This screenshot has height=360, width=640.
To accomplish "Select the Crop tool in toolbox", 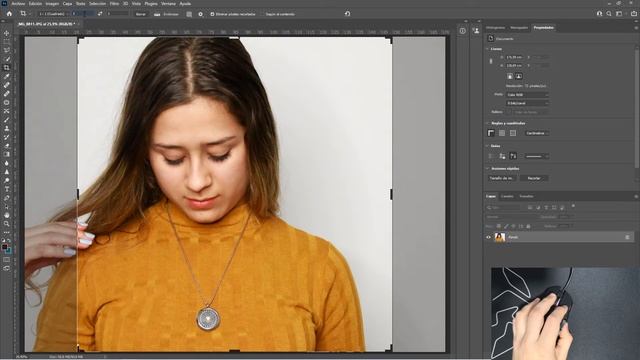I will (x=7, y=68).
